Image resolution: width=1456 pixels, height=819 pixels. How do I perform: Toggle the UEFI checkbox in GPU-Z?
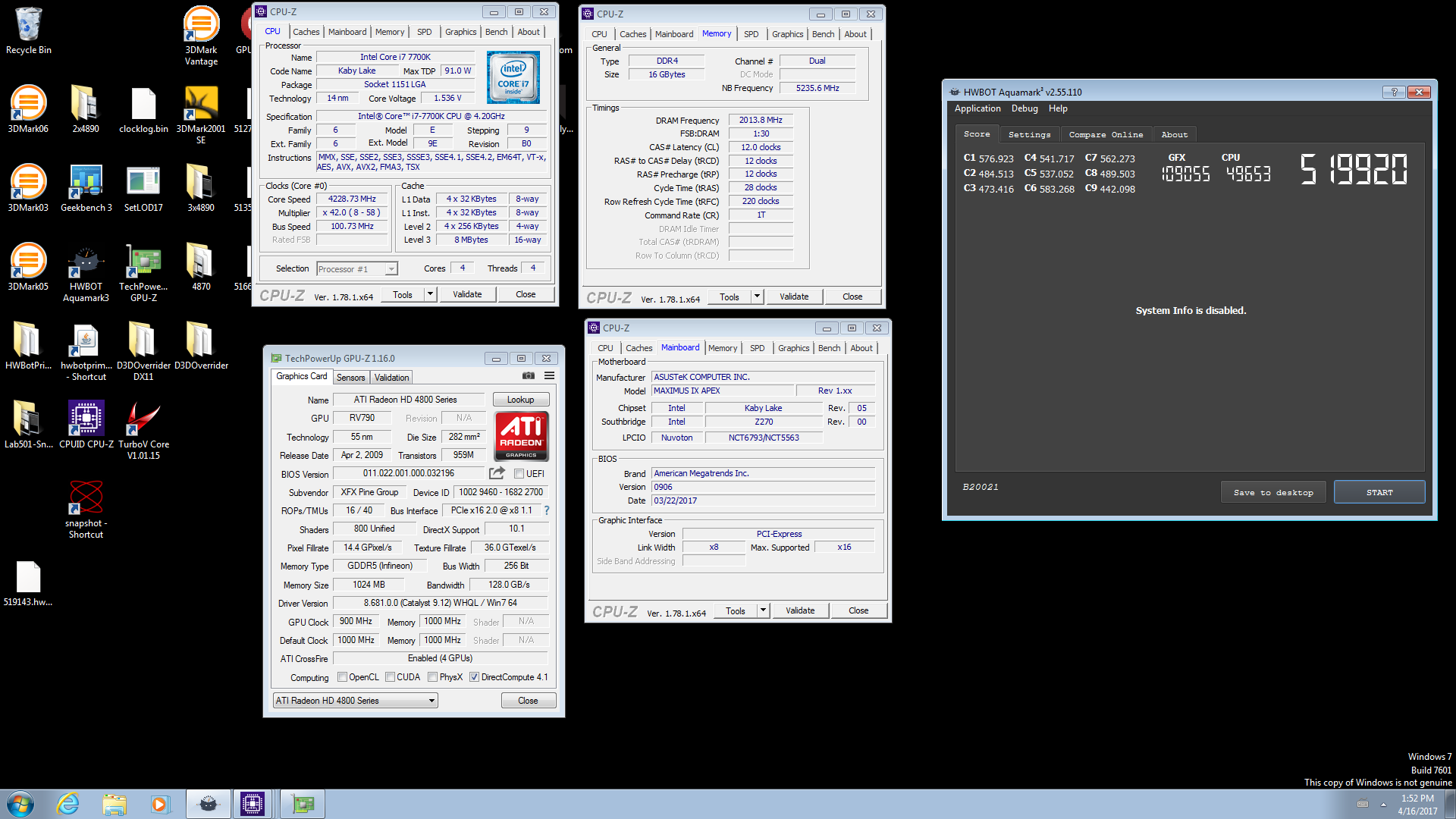pos(519,474)
